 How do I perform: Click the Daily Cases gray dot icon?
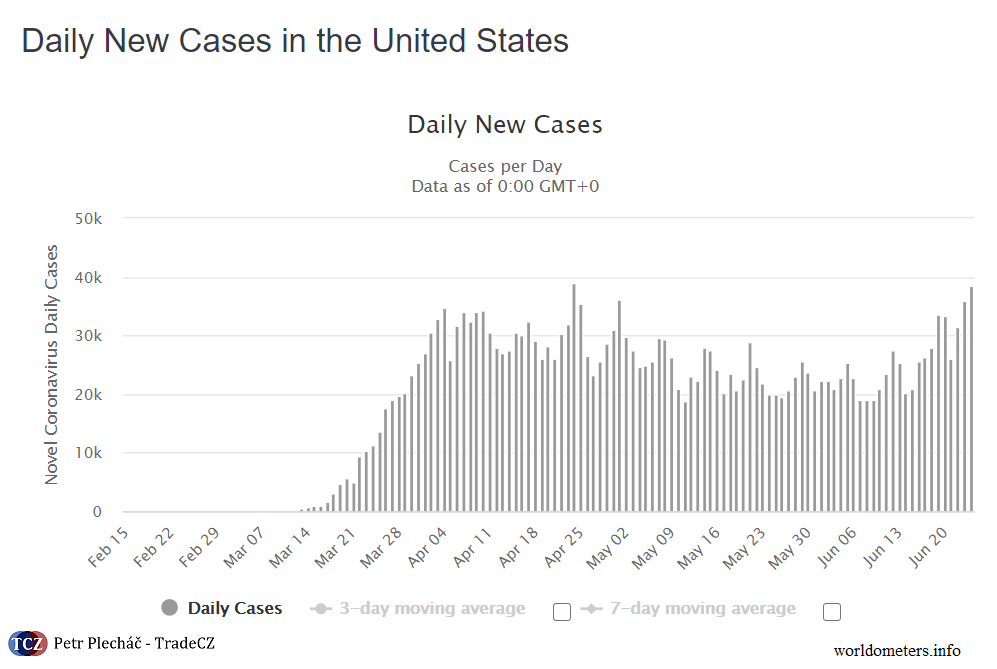(x=170, y=607)
